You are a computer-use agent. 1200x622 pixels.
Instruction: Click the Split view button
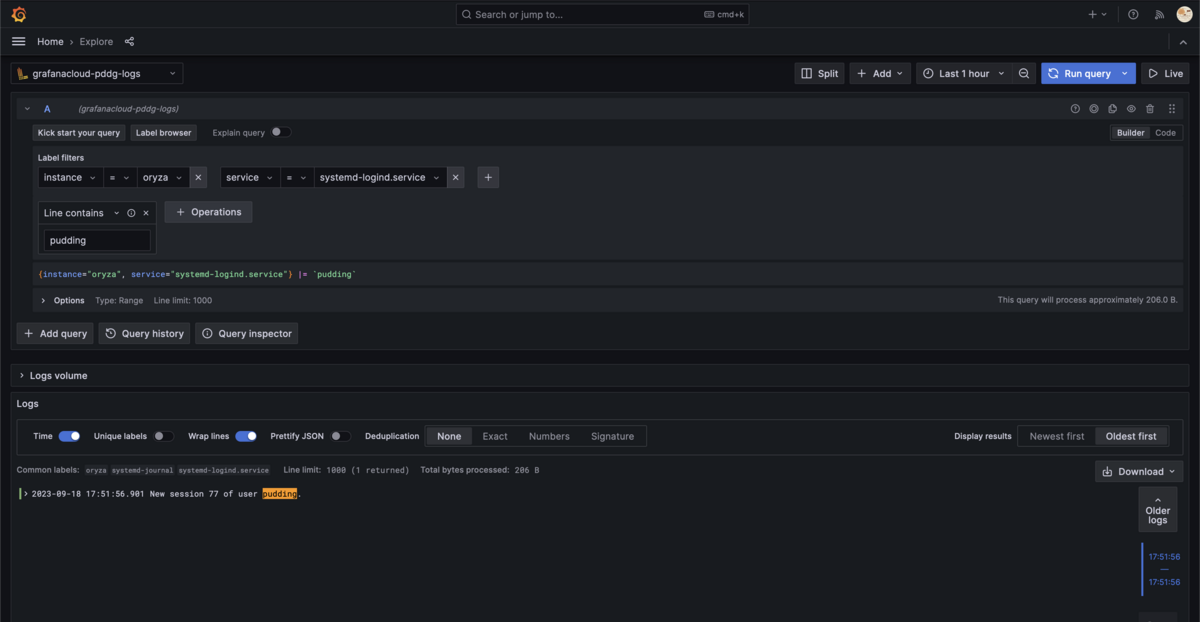pos(819,74)
